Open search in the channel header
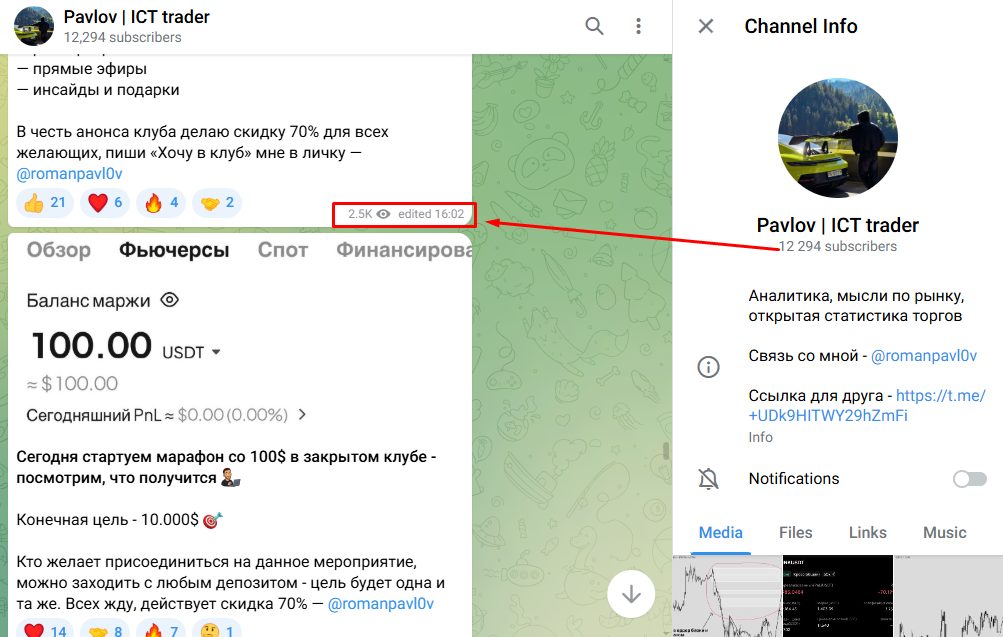Image resolution: width=1003 pixels, height=637 pixels. (594, 26)
